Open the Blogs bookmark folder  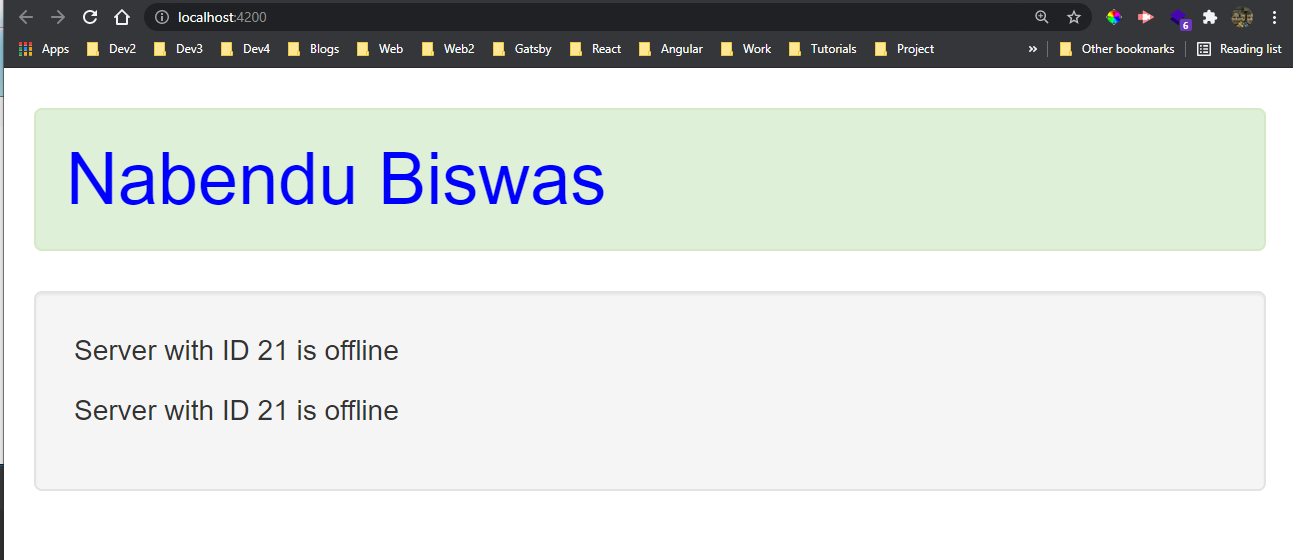click(x=313, y=49)
